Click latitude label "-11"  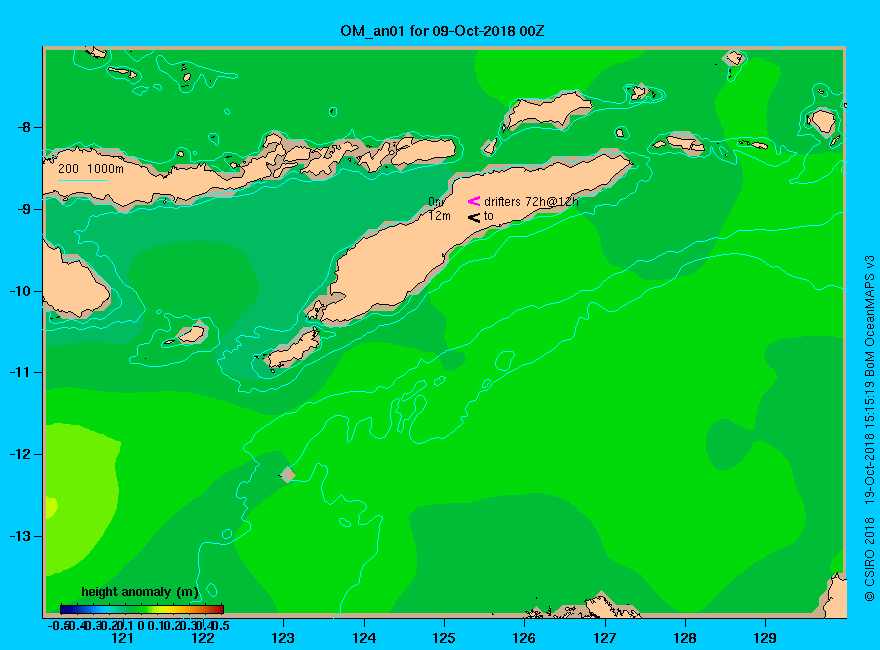[20, 372]
